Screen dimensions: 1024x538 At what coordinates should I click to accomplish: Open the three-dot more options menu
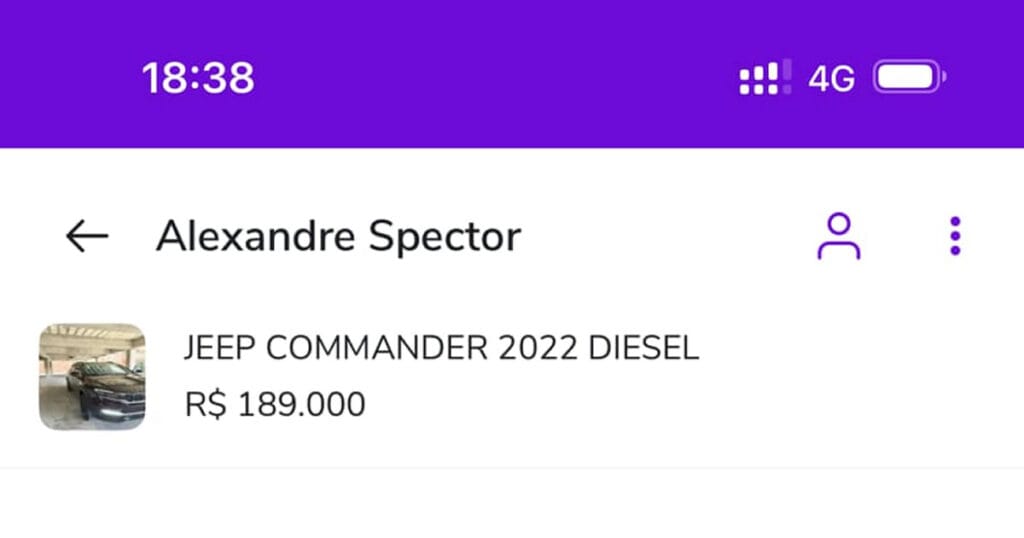coord(955,236)
